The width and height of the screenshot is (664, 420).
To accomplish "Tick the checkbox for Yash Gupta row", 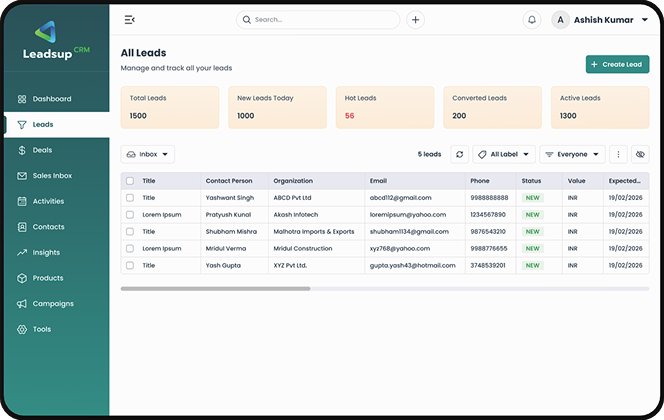I will 129,266.
